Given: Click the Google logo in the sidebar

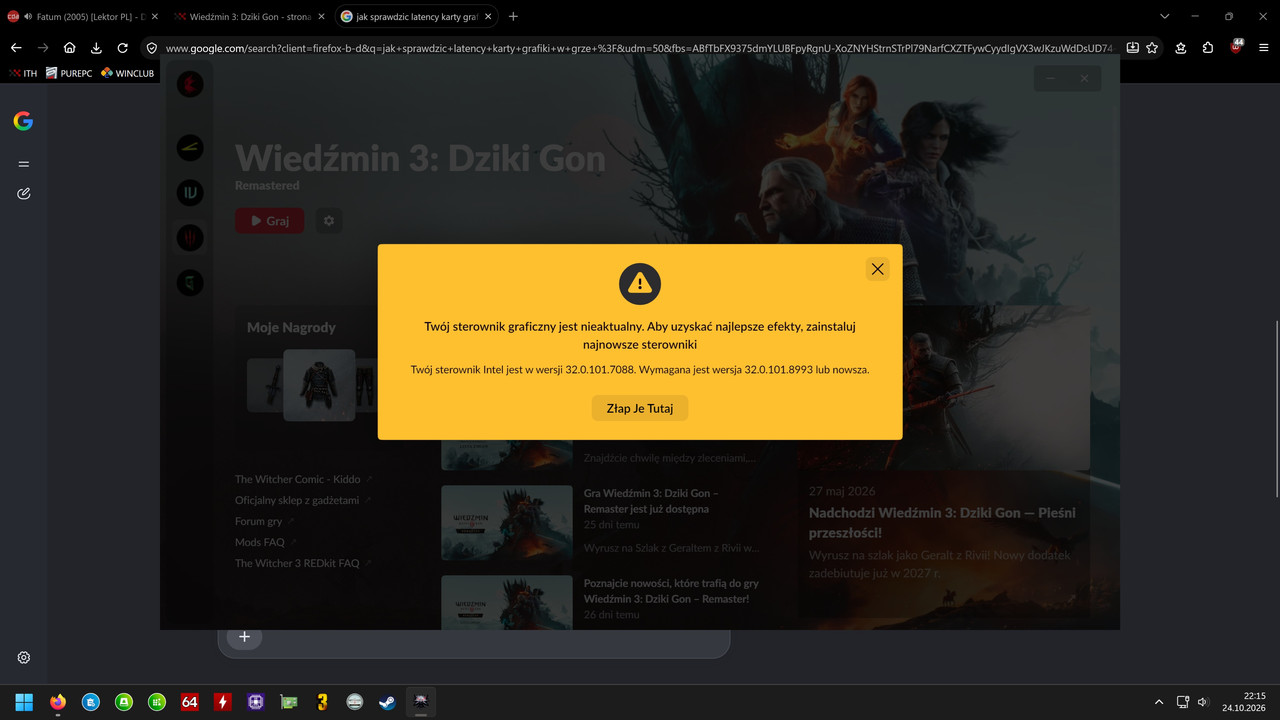Looking at the screenshot, I should tap(23, 121).
